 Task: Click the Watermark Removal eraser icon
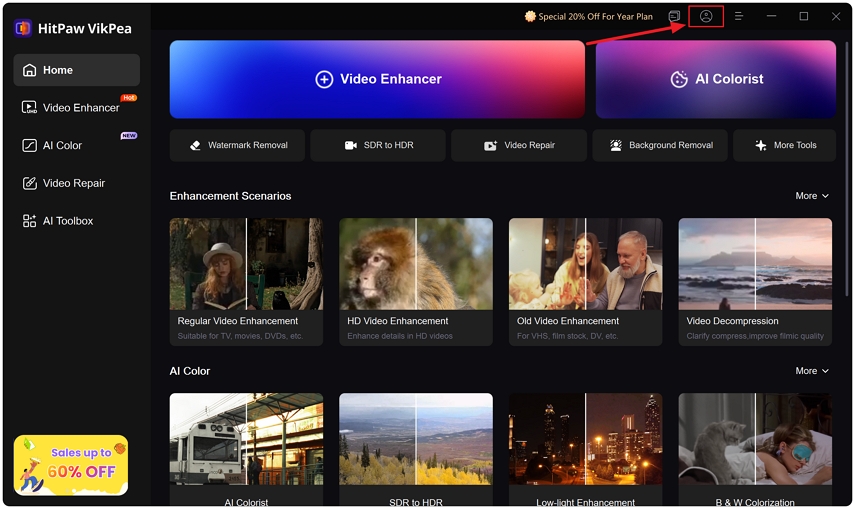click(196, 145)
